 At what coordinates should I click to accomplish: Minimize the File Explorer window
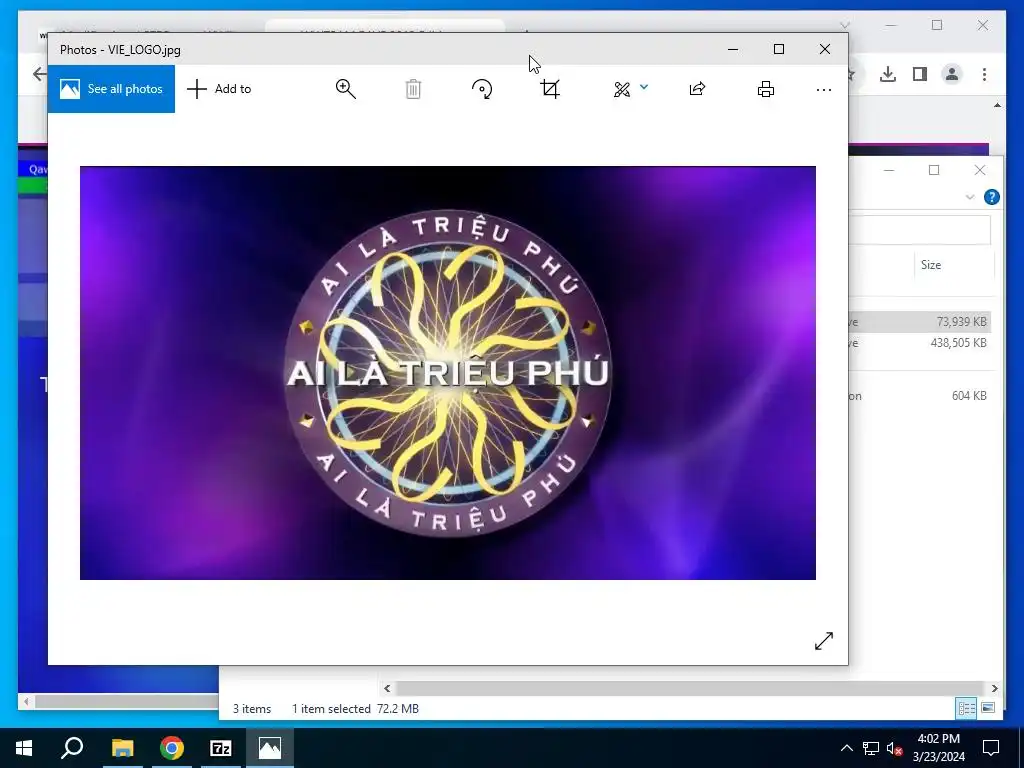pyautogui.click(x=889, y=170)
